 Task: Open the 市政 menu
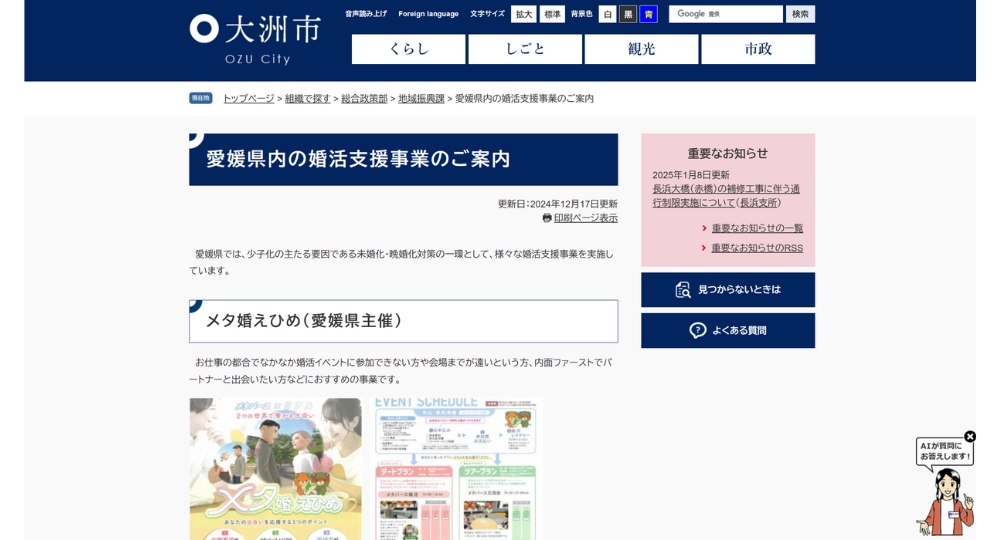pyautogui.click(x=758, y=49)
